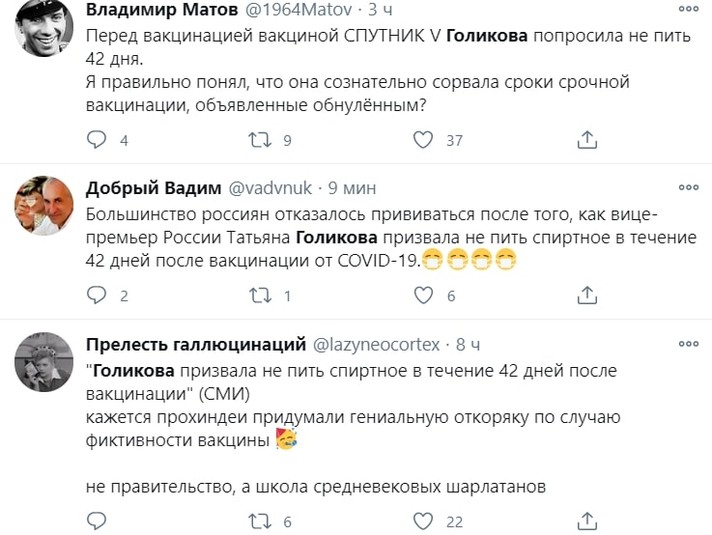Like Добрый Вадим's tweet
Viewport: 712px width, 535px height.
point(423,296)
